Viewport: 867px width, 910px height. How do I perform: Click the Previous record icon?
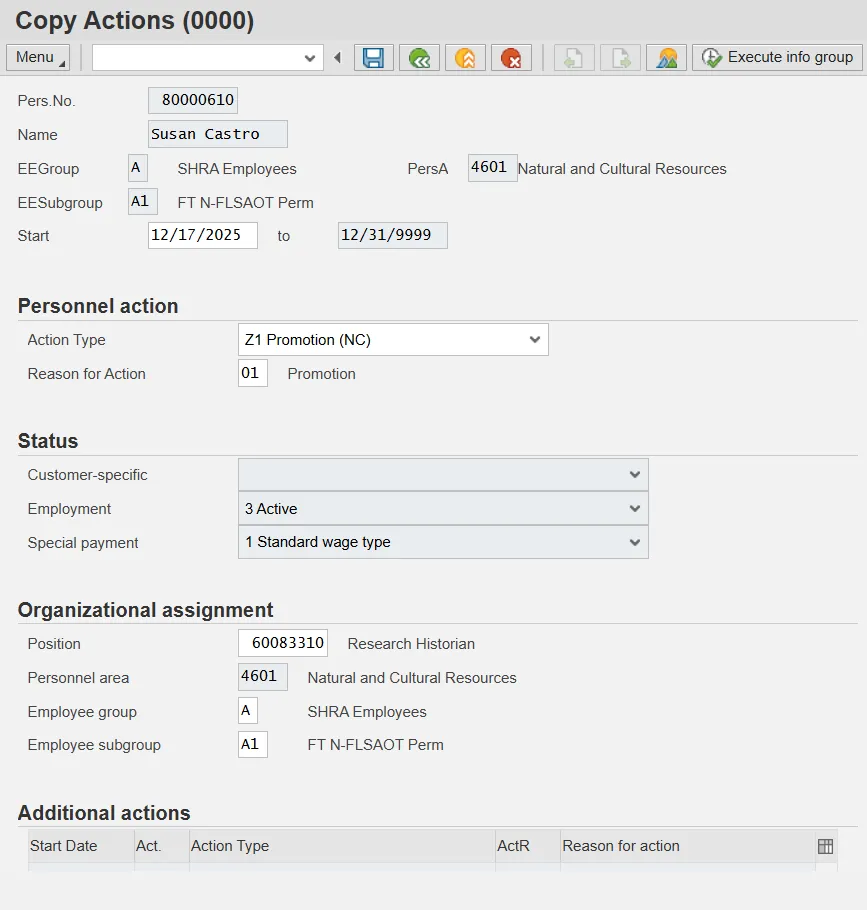tap(575, 58)
